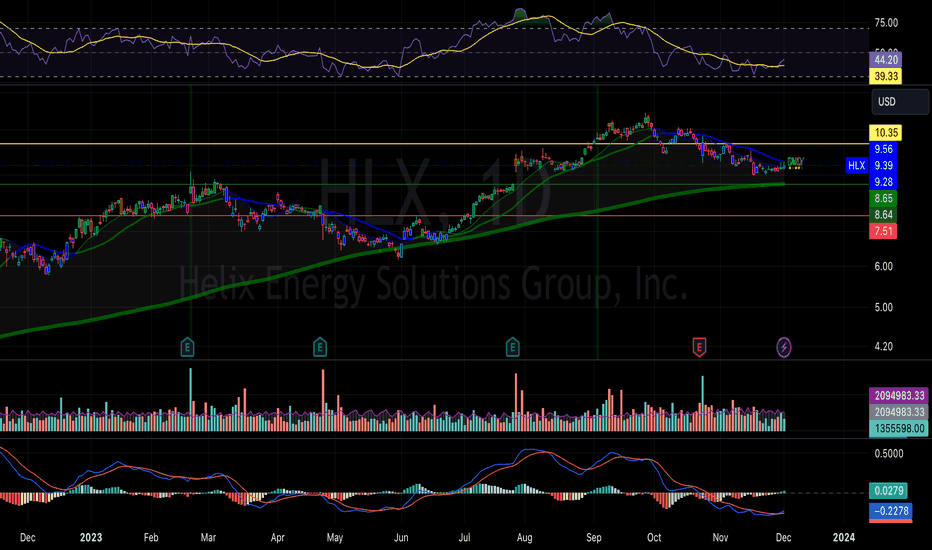This screenshot has height=550, width=932.
Task: Select the 0.0279 MACD histogram value
Action: tap(888, 491)
